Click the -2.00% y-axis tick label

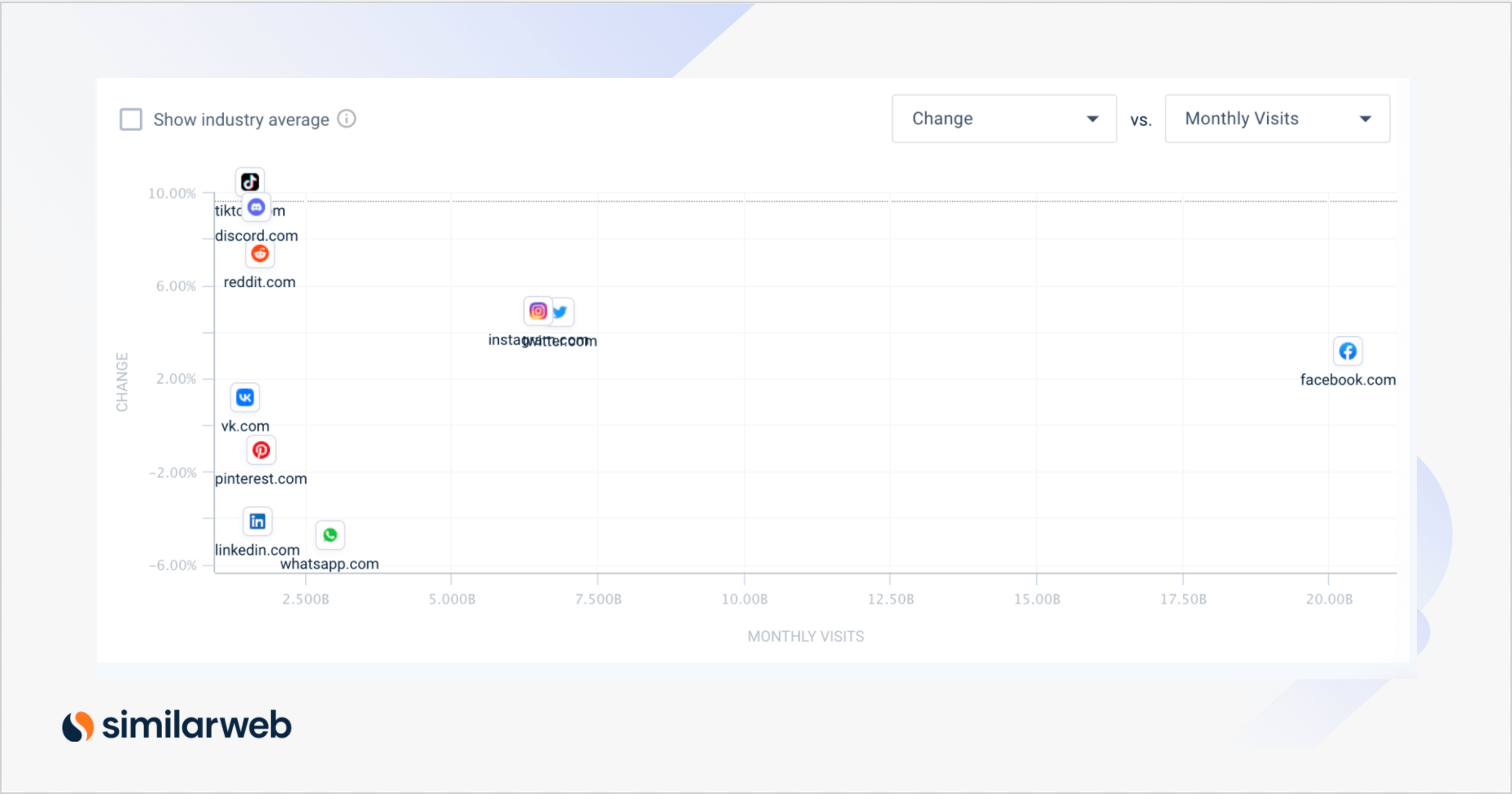coord(173,473)
